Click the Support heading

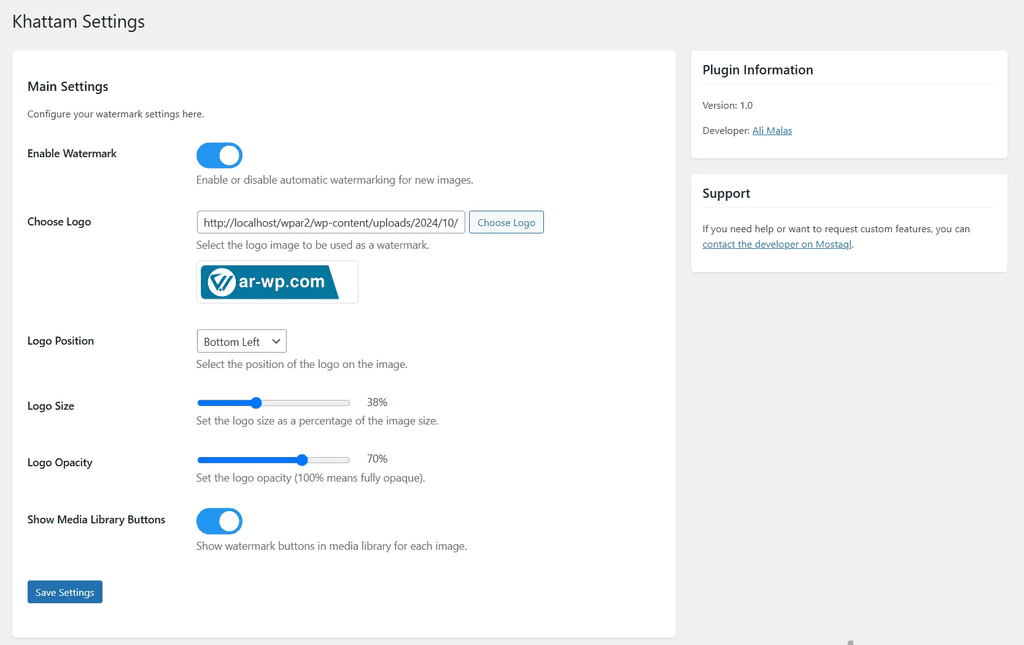point(726,193)
